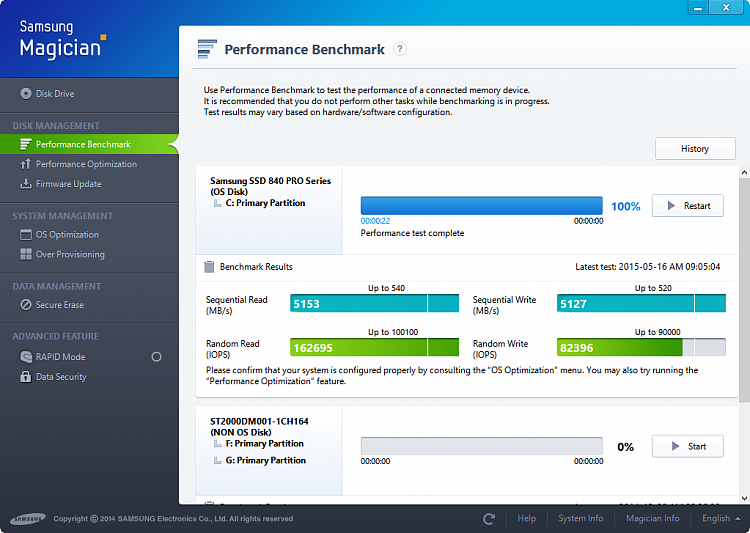
Task: Click the Performance Benchmark sidebar icon
Action: coord(26,144)
